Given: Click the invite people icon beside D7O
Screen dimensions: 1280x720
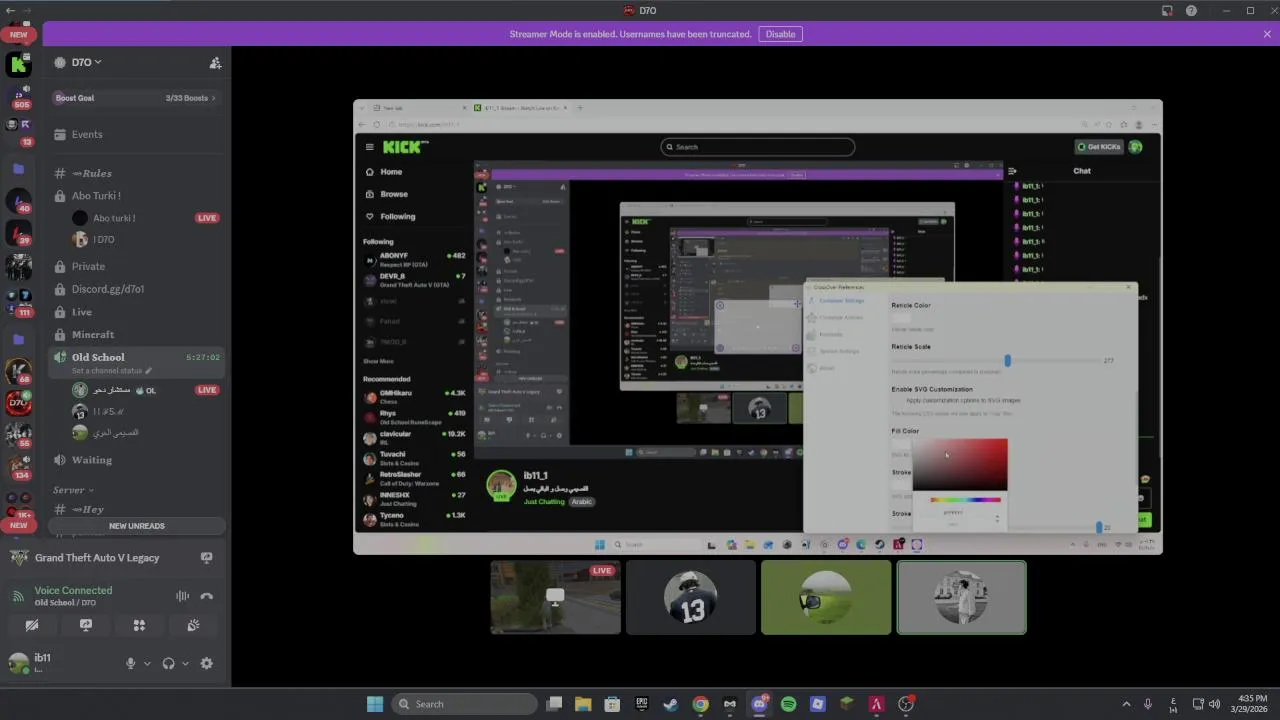Looking at the screenshot, I should pyautogui.click(x=215, y=62).
